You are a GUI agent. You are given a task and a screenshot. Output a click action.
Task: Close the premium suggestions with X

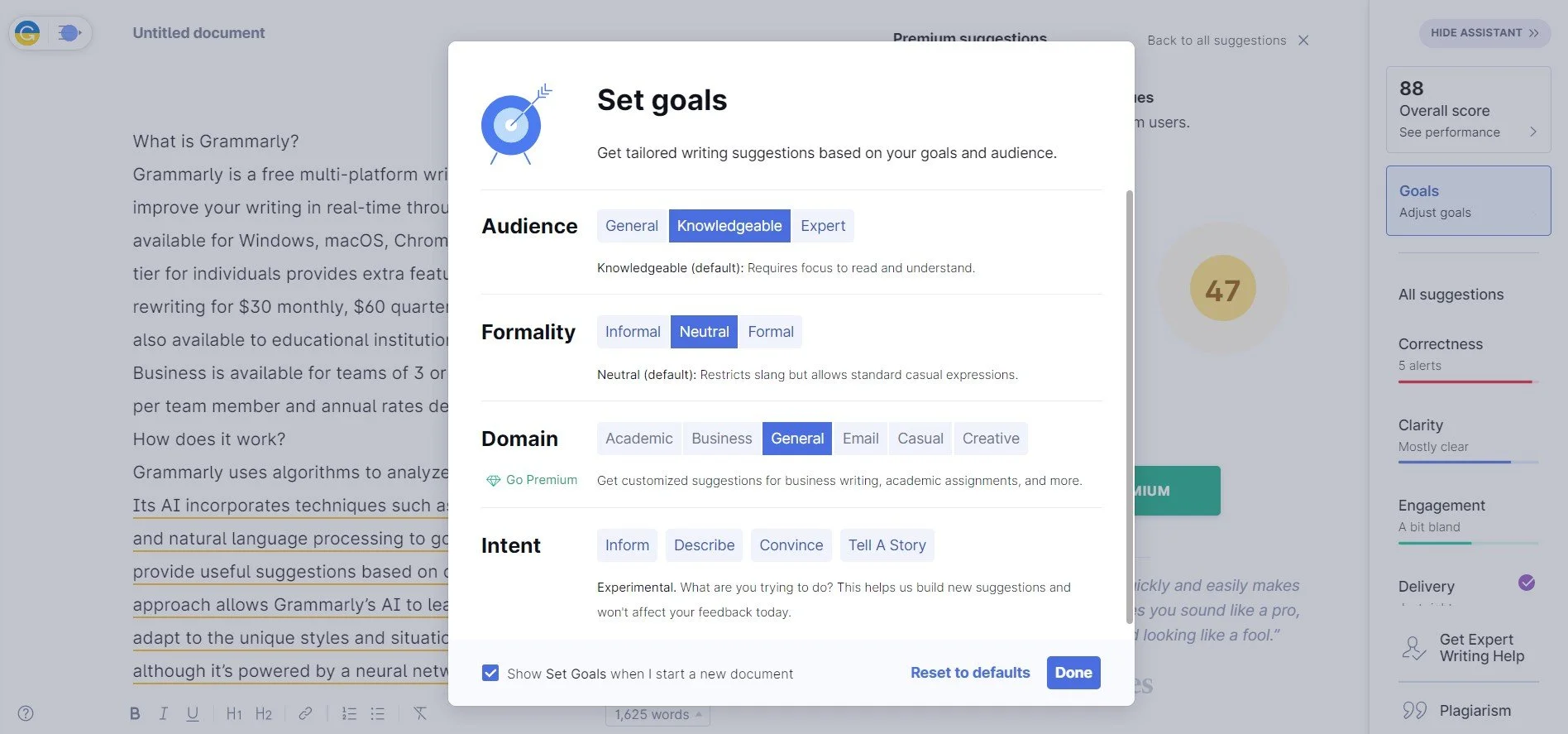click(x=1303, y=41)
